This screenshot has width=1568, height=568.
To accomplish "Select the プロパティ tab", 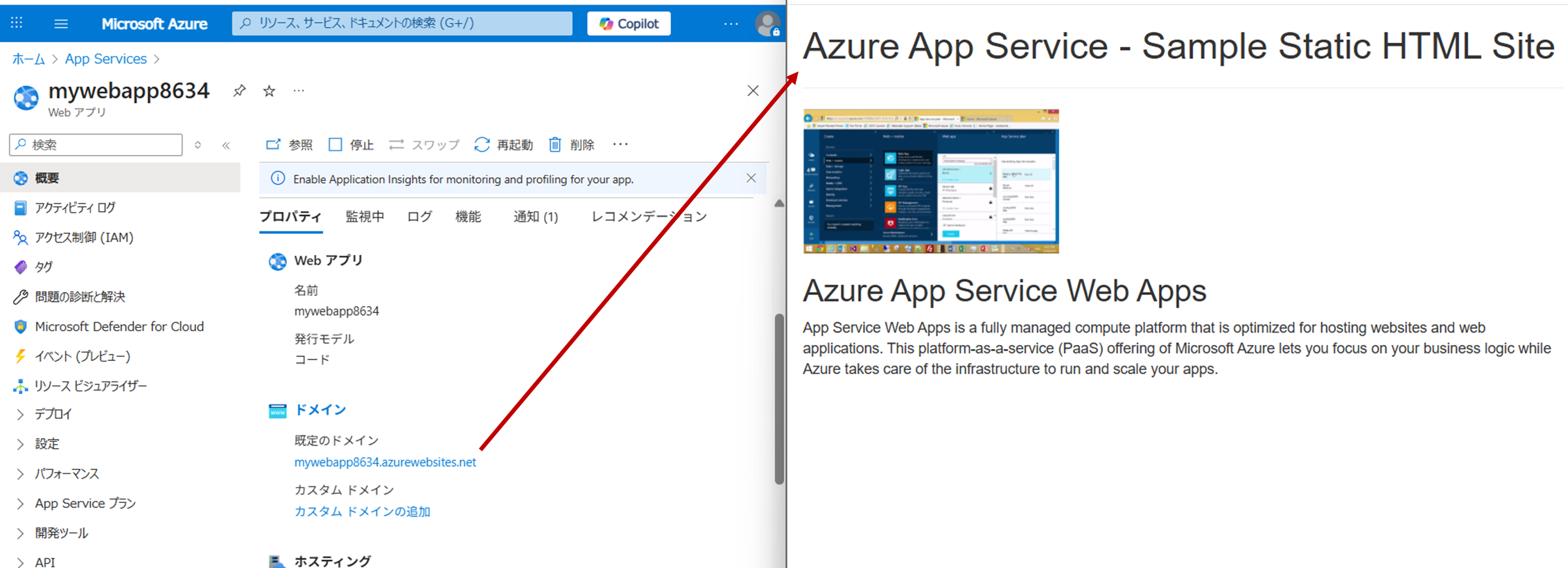I will [x=290, y=217].
